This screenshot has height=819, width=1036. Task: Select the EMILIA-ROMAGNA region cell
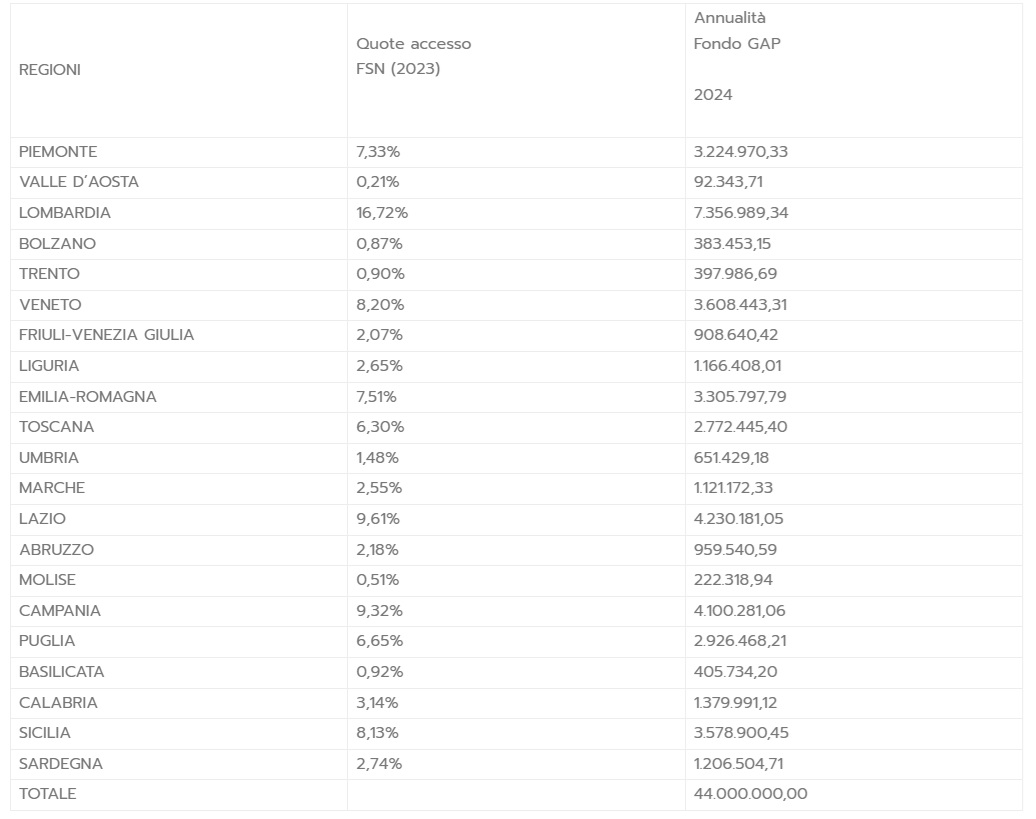pyautogui.click(x=88, y=396)
